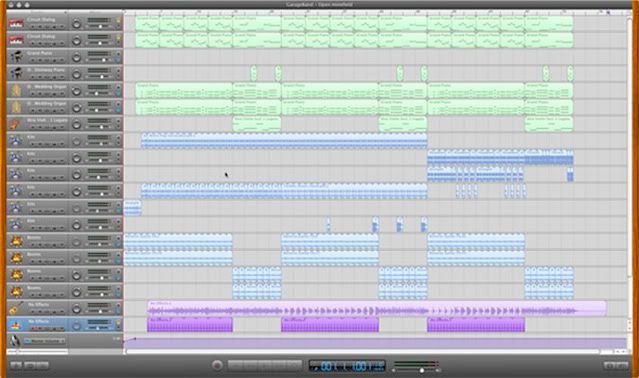Toggle mute on the Grand Piano track
639x378 pixels.
tap(41, 61)
